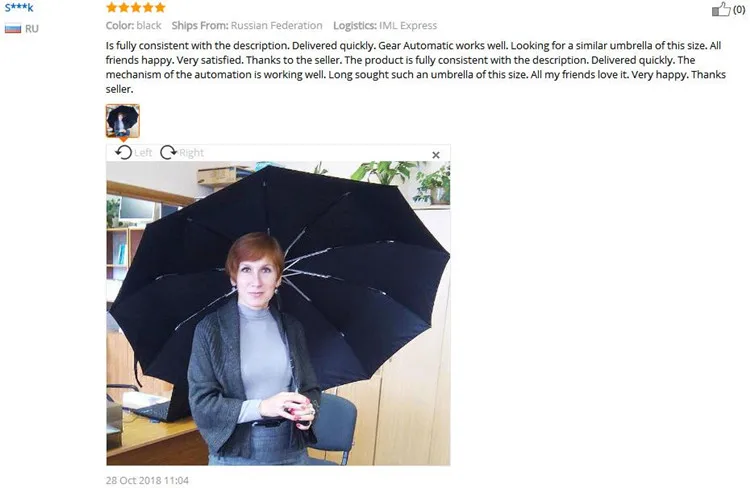Click the counter-clockwise rotate arrow icon

pyautogui.click(x=123, y=153)
